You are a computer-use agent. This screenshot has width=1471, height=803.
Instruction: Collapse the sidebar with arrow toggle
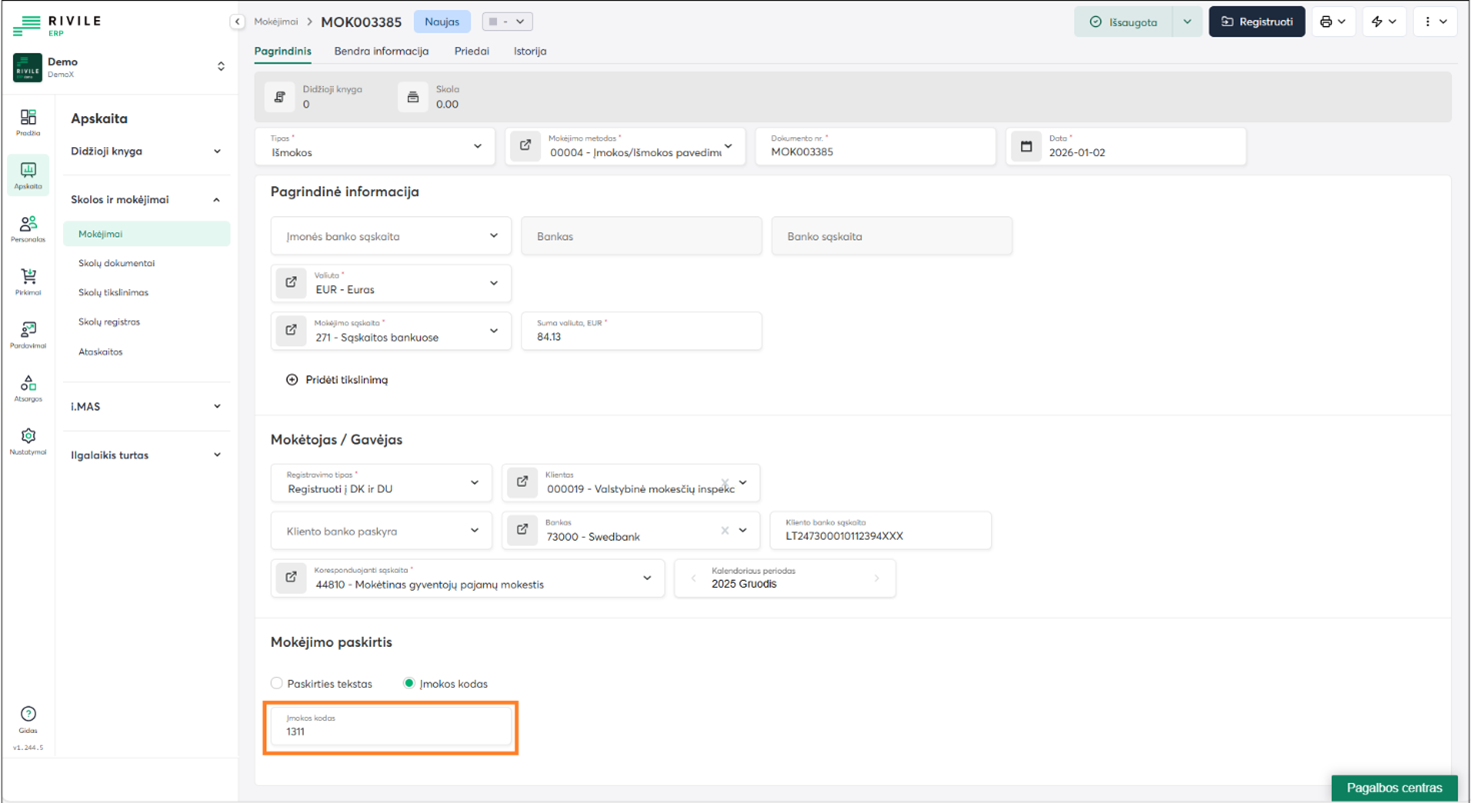click(x=237, y=22)
